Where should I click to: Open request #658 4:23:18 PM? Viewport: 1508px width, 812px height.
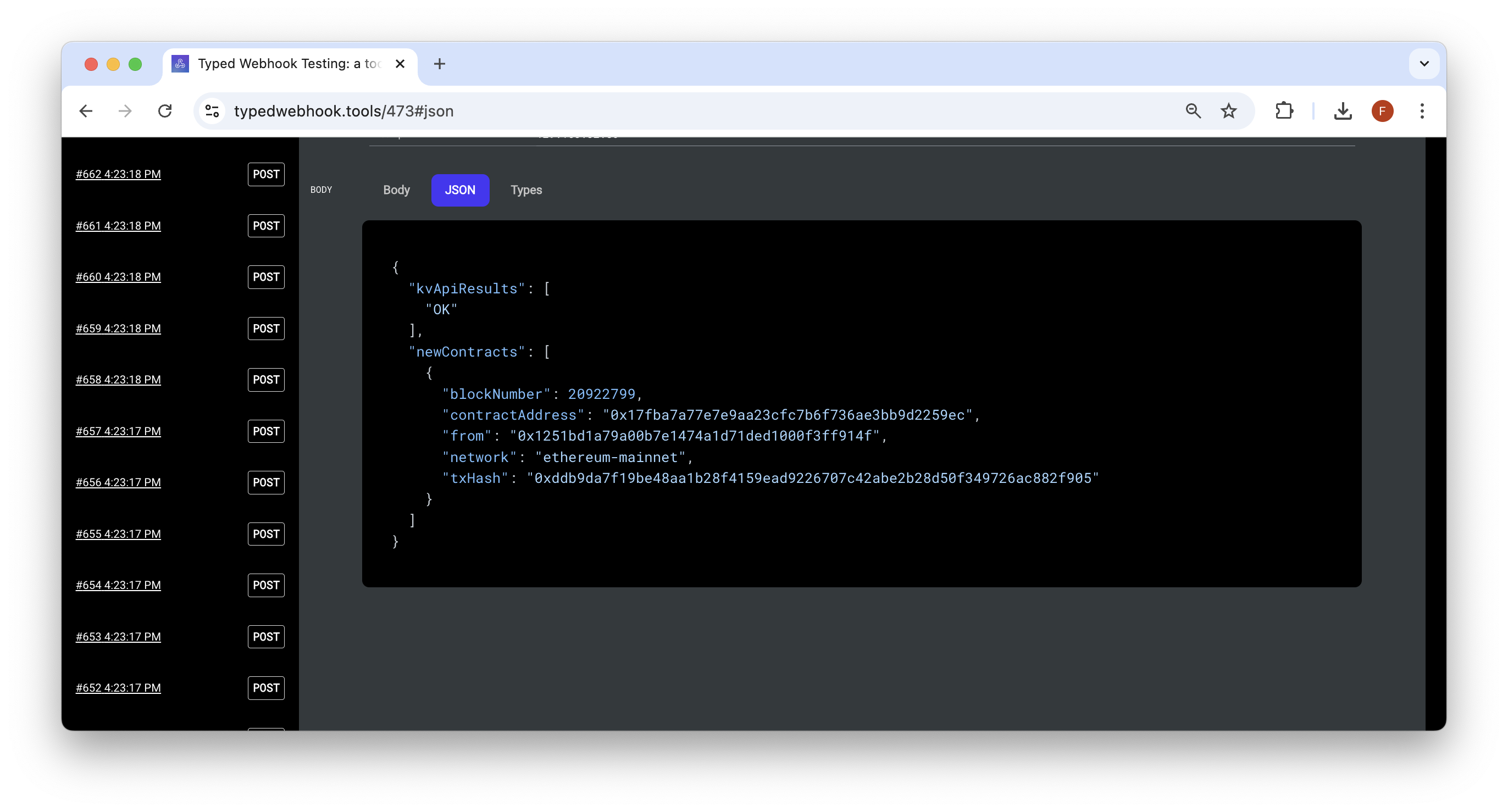click(118, 380)
